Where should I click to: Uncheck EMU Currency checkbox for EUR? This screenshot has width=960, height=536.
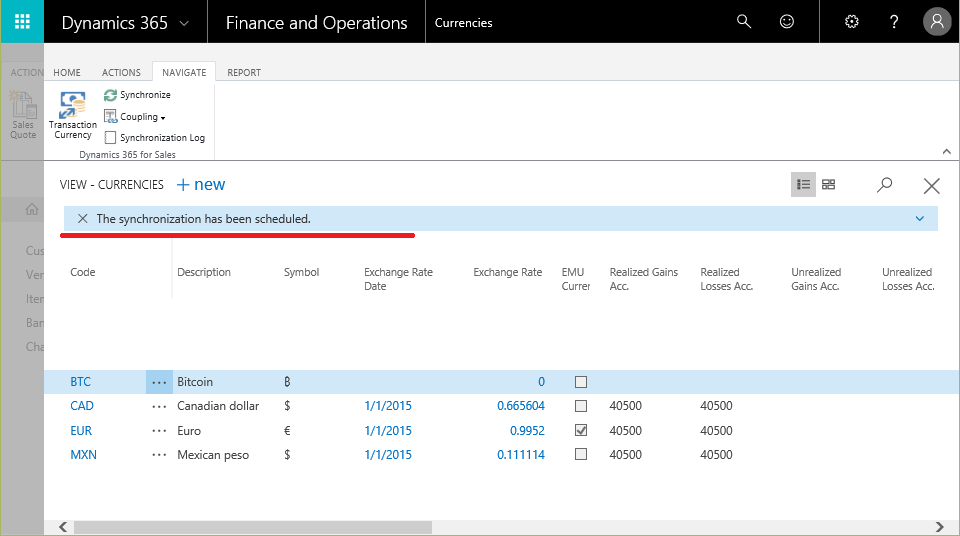(x=581, y=430)
